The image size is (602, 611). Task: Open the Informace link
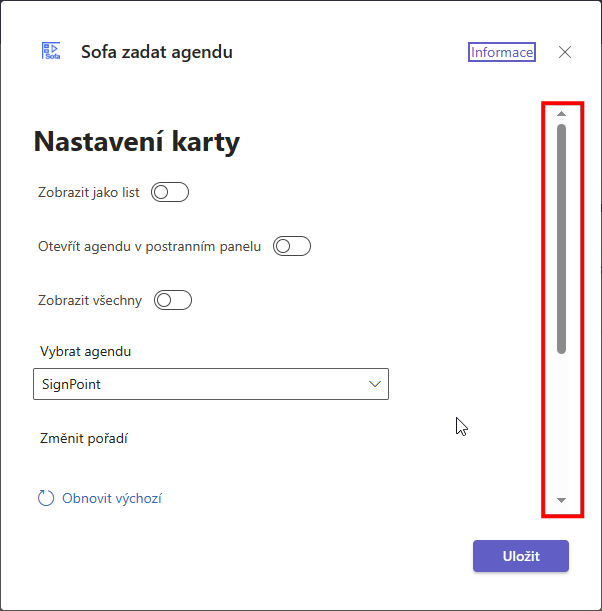click(502, 52)
